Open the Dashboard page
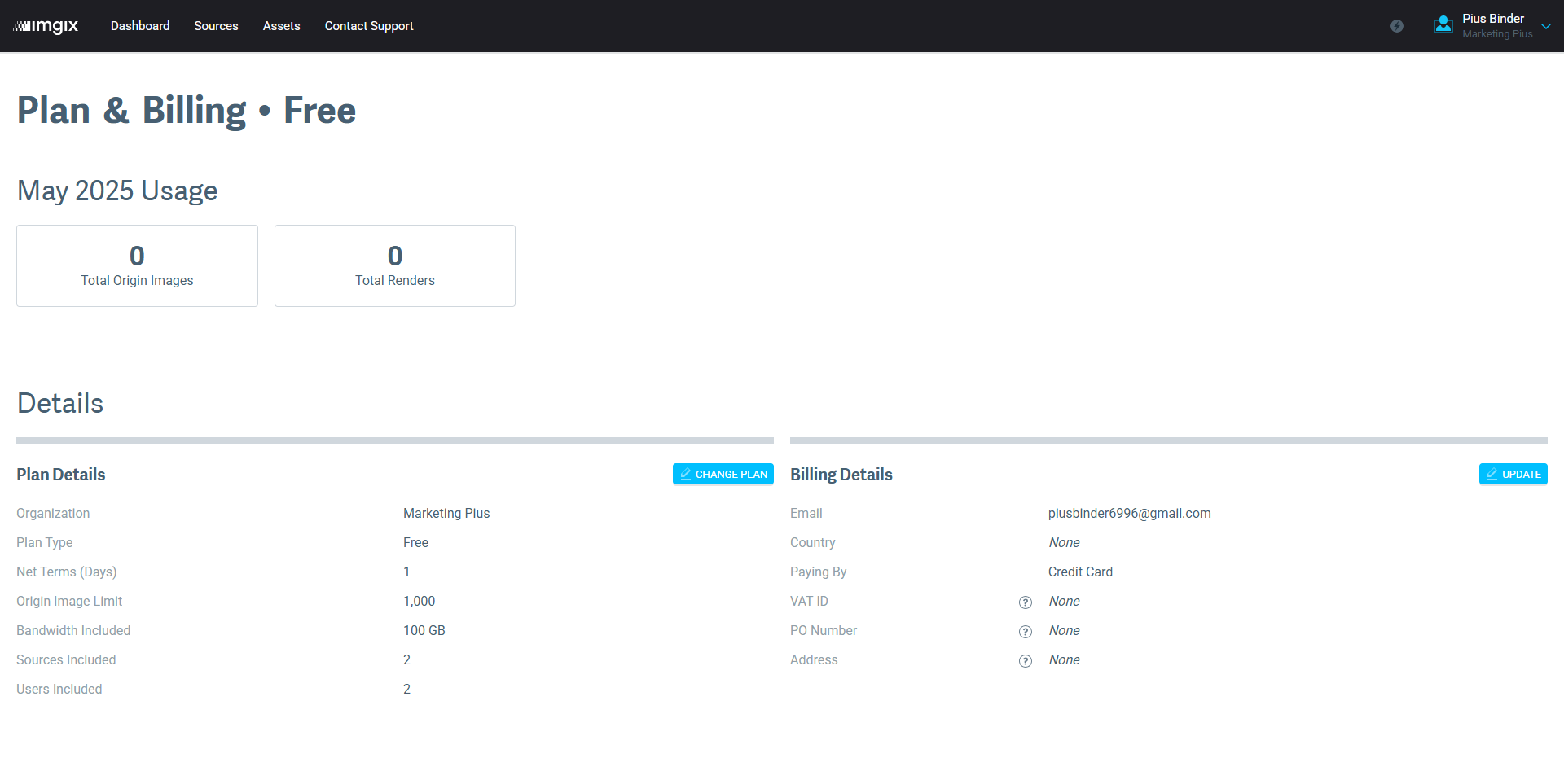 coord(140,26)
